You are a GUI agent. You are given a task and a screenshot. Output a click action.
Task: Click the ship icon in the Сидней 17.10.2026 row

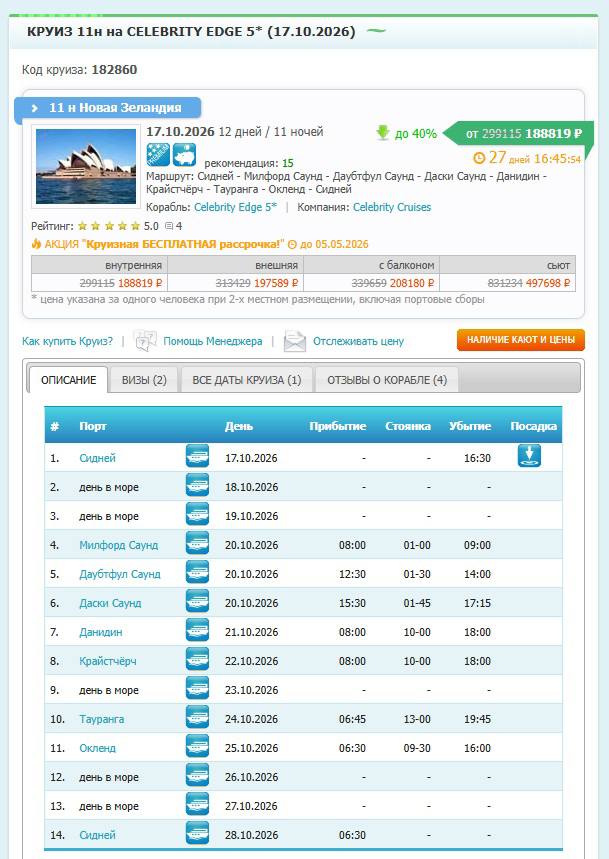click(197, 456)
